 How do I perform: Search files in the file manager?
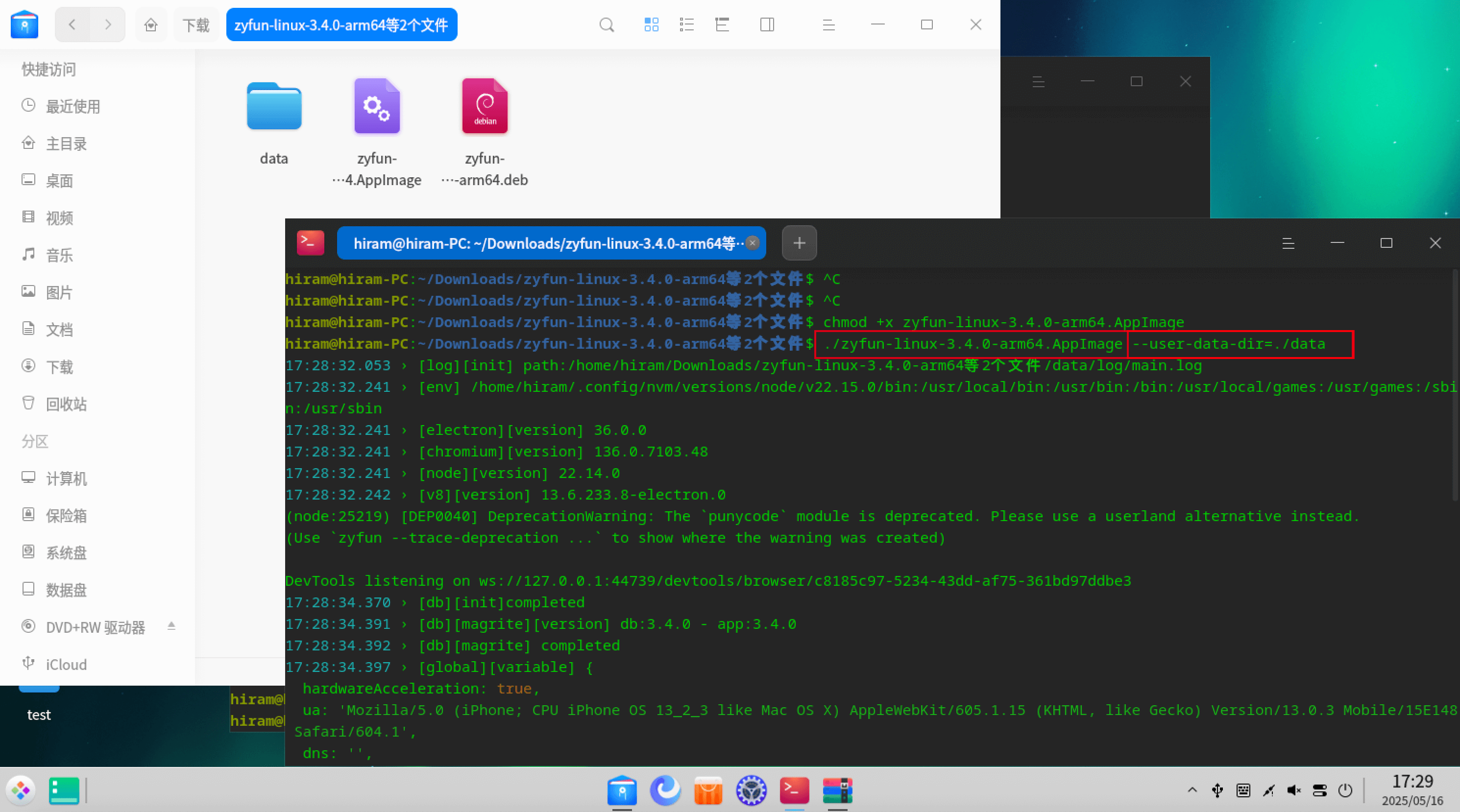click(x=607, y=24)
